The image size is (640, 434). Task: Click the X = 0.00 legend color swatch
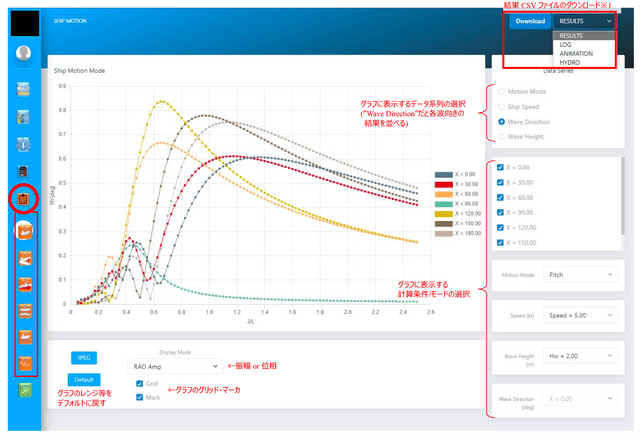(444, 174)
